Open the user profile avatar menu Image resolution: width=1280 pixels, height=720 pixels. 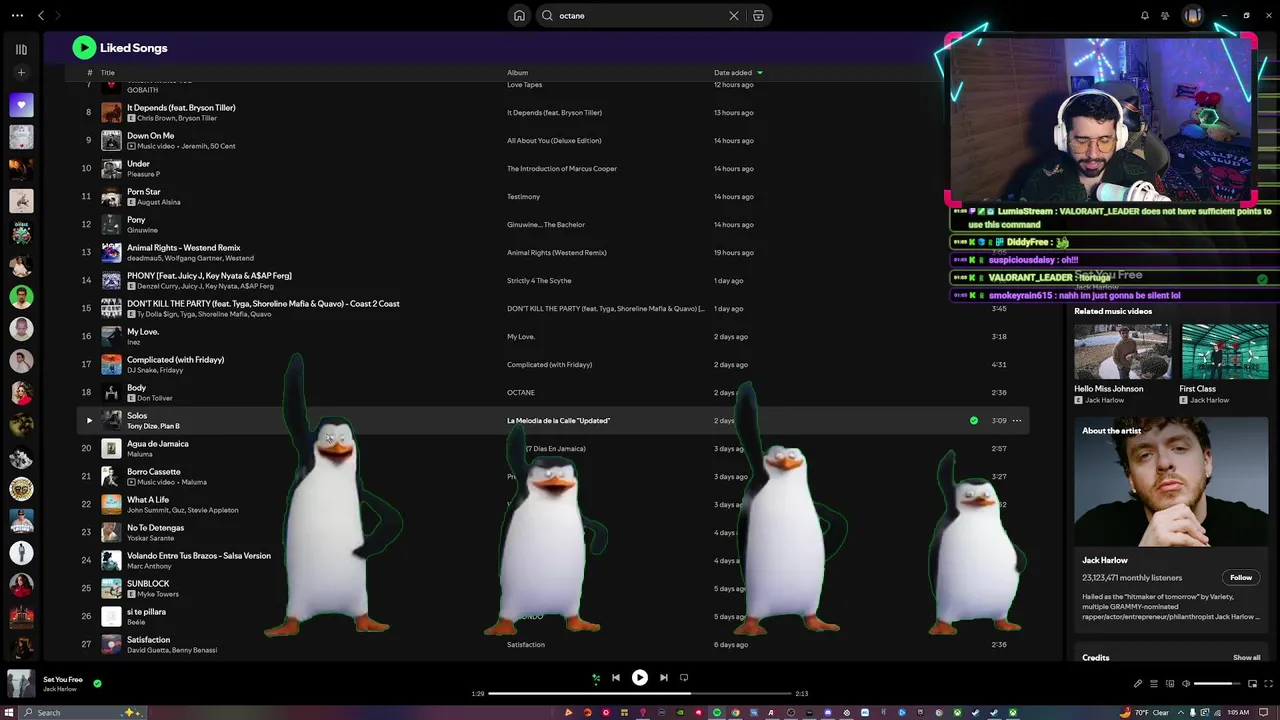click(1192, 15)
